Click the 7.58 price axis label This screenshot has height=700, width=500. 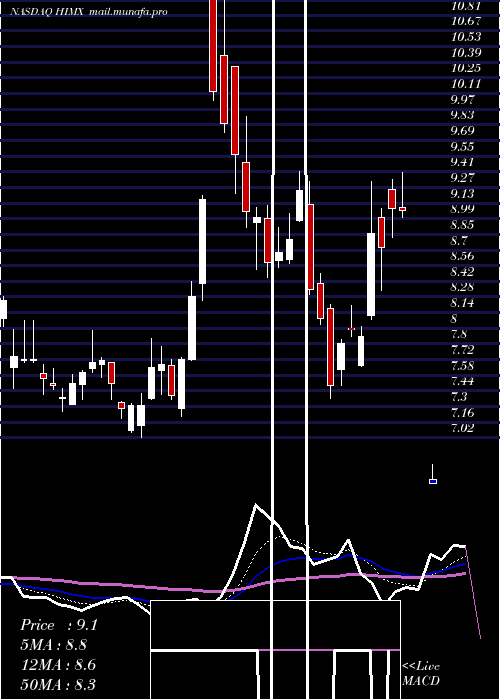[x=463, y=366]
